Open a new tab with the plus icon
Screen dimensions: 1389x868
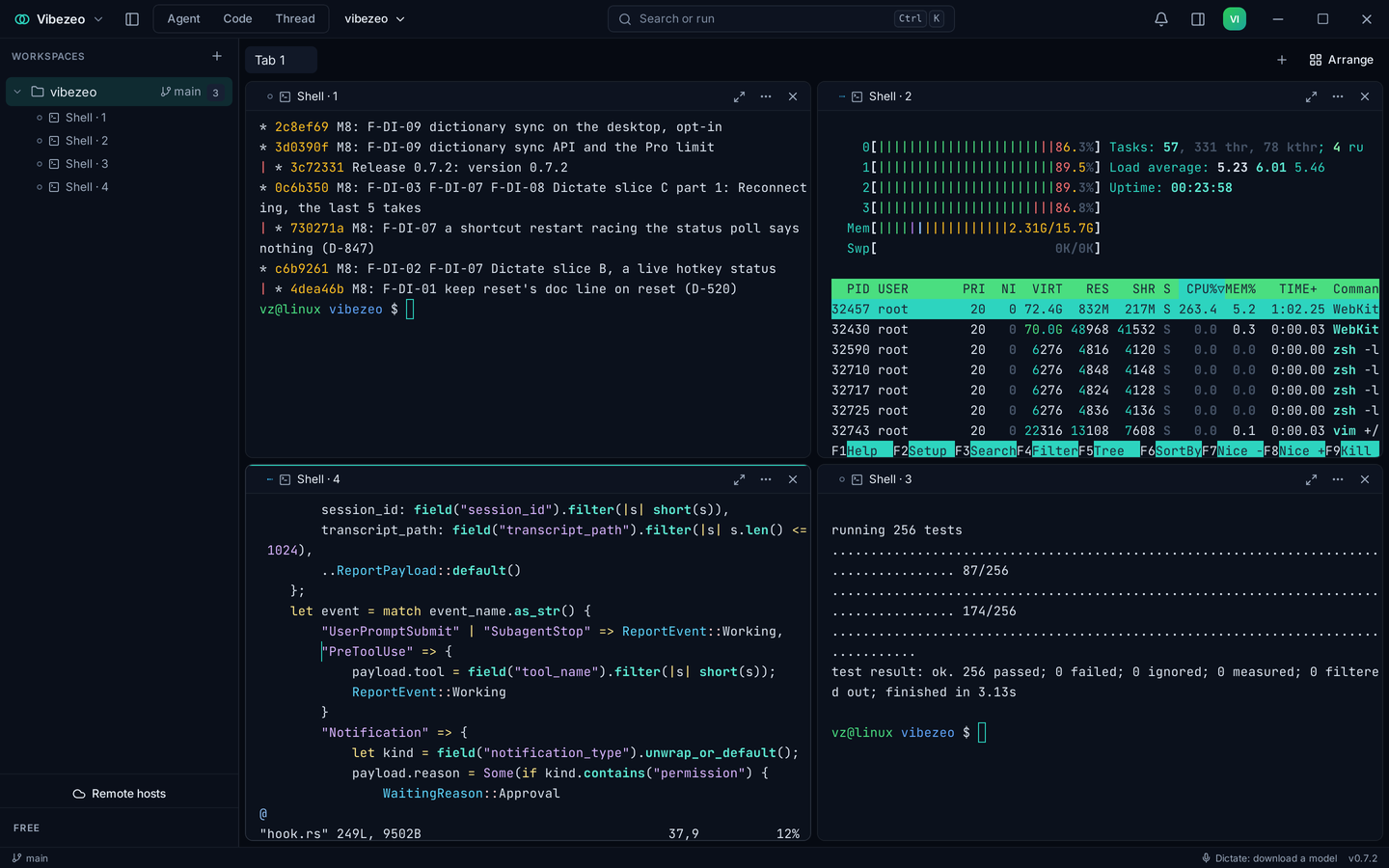[x=1282, y=60]
